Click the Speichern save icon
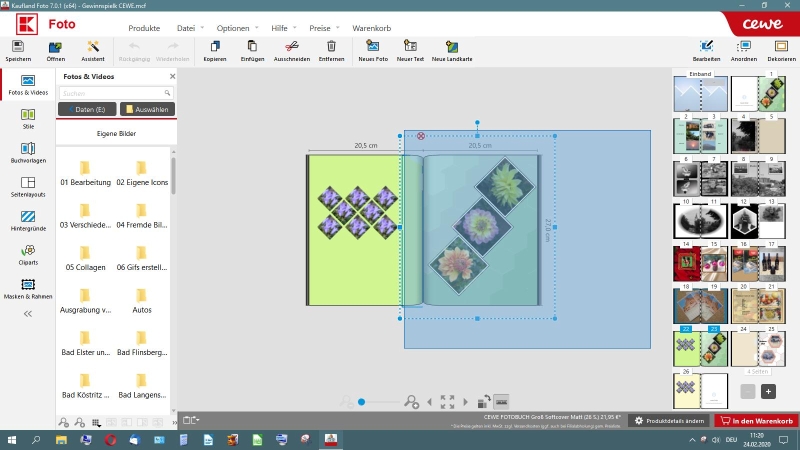Viewport: 800px width, 450px height. click(17, 46)
